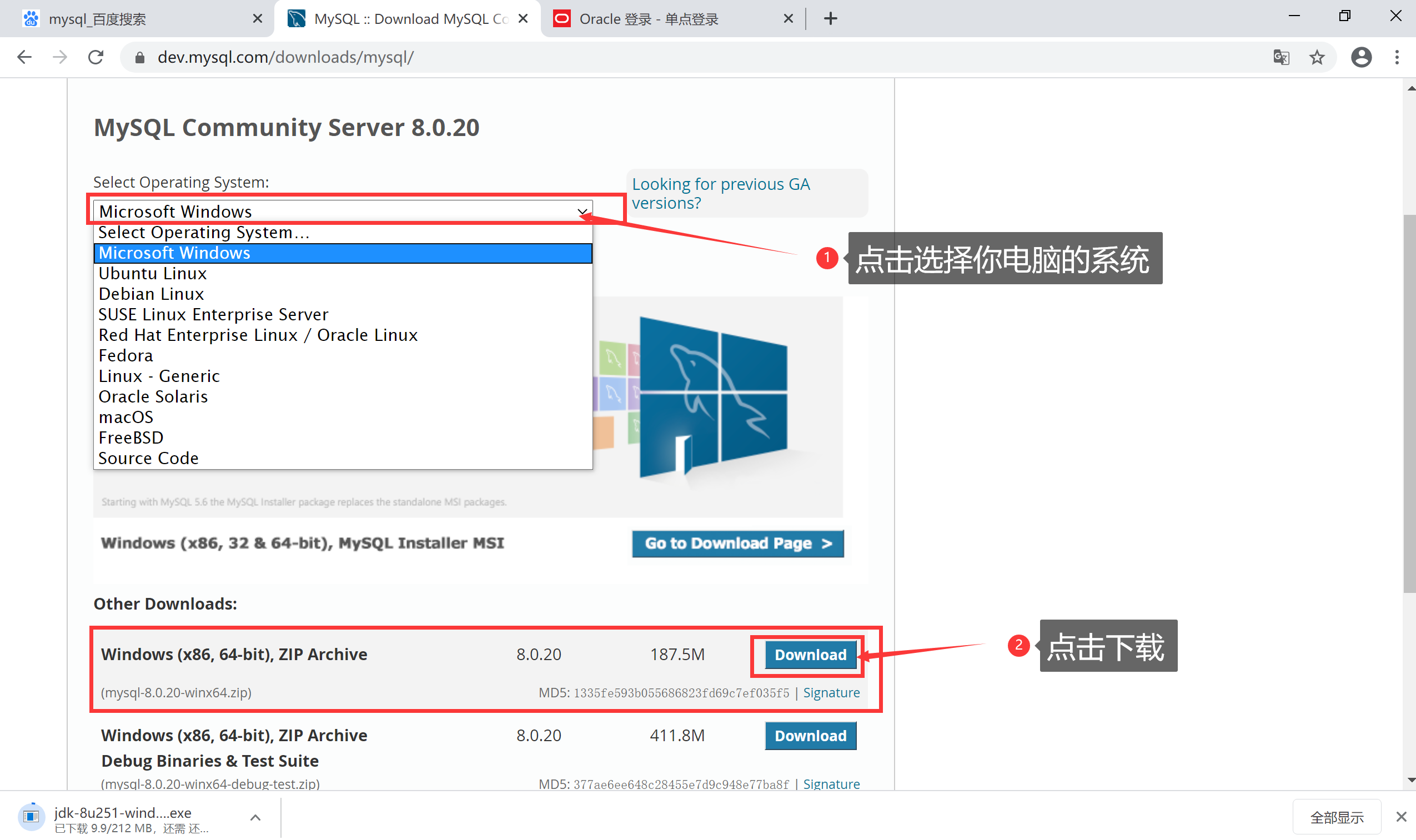Click the bookmark star icon
The image size is (1416, 840).
click(1317, 57)
